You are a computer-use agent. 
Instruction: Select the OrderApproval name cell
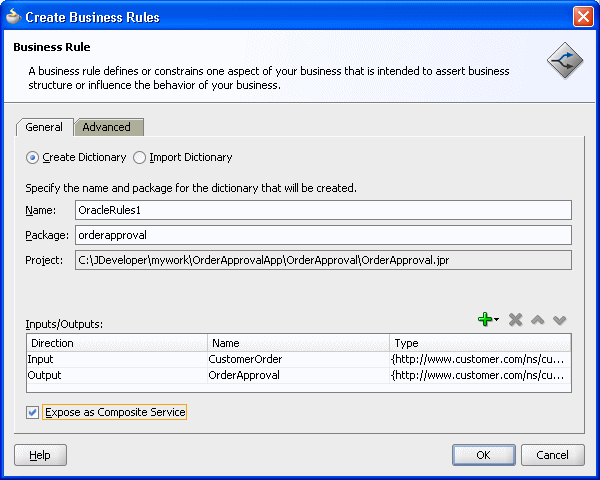coord(298,376)
